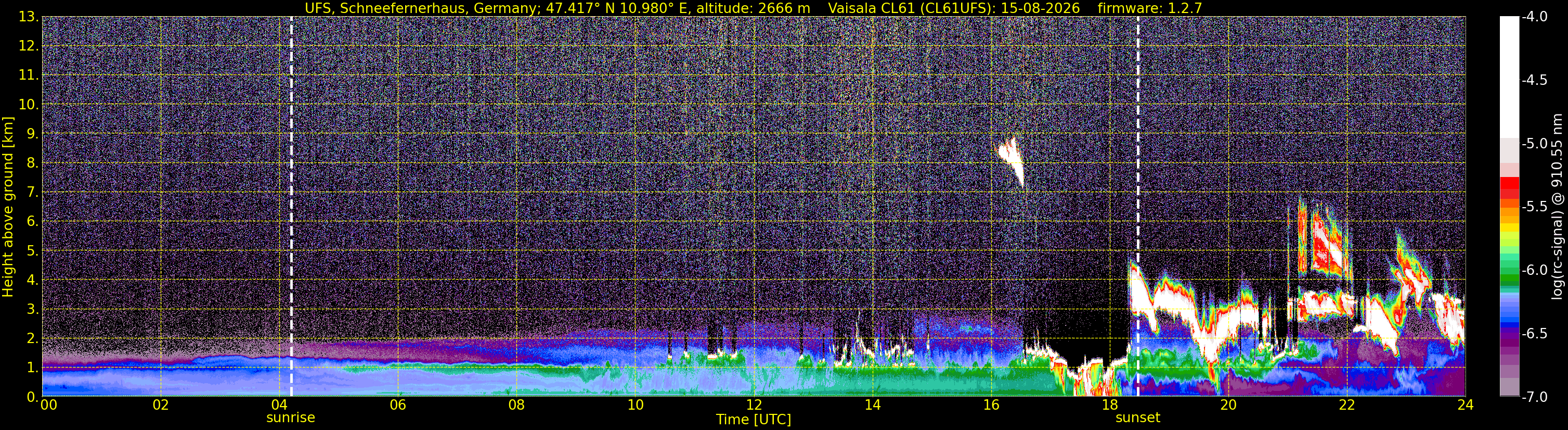Screen dimensions: 1568x430
Task: Click the time axis tick label '02'
Action: click(x=160, y=405)
